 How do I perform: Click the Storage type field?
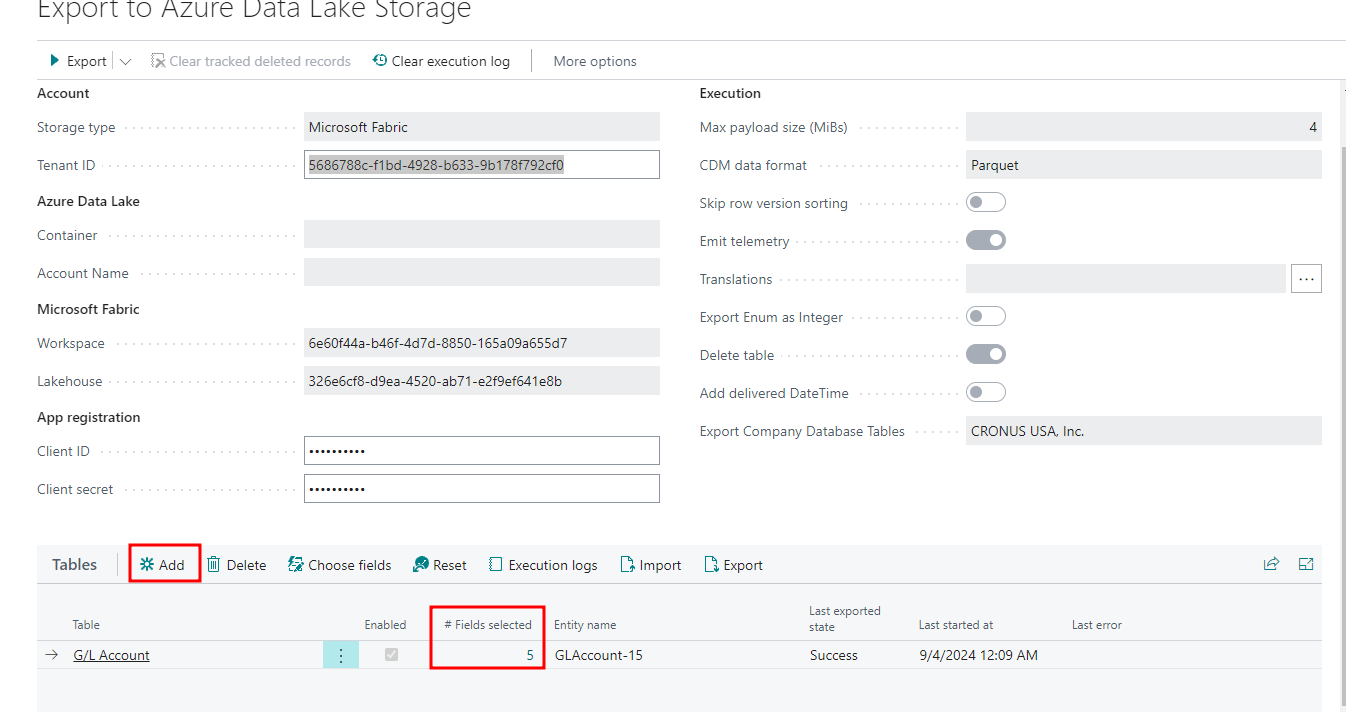[482, 127]
